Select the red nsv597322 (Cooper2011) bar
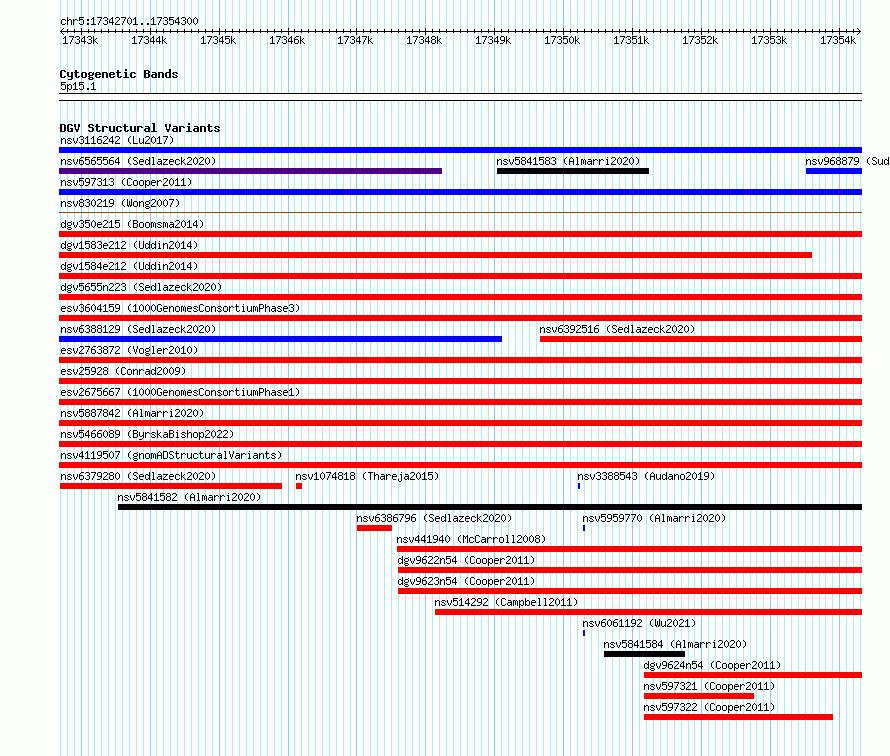The width and height of the screenshot is (890, 756). tap(738, 717)
